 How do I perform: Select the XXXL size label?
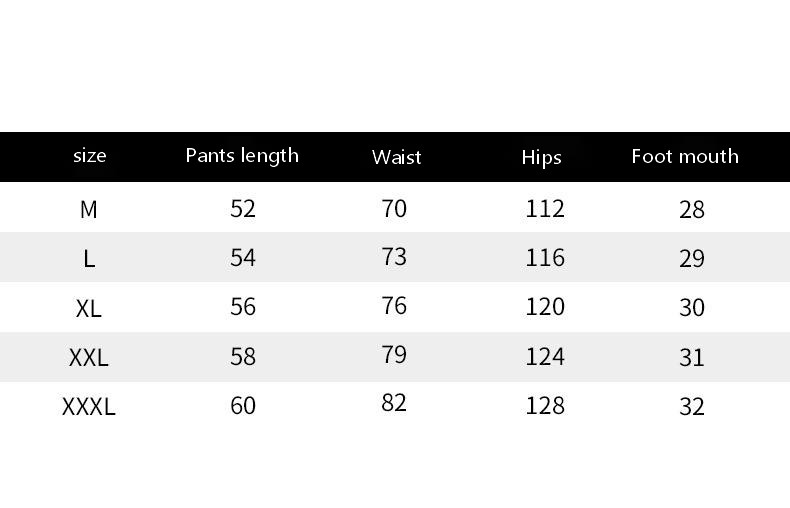click(x=89, y=407)
